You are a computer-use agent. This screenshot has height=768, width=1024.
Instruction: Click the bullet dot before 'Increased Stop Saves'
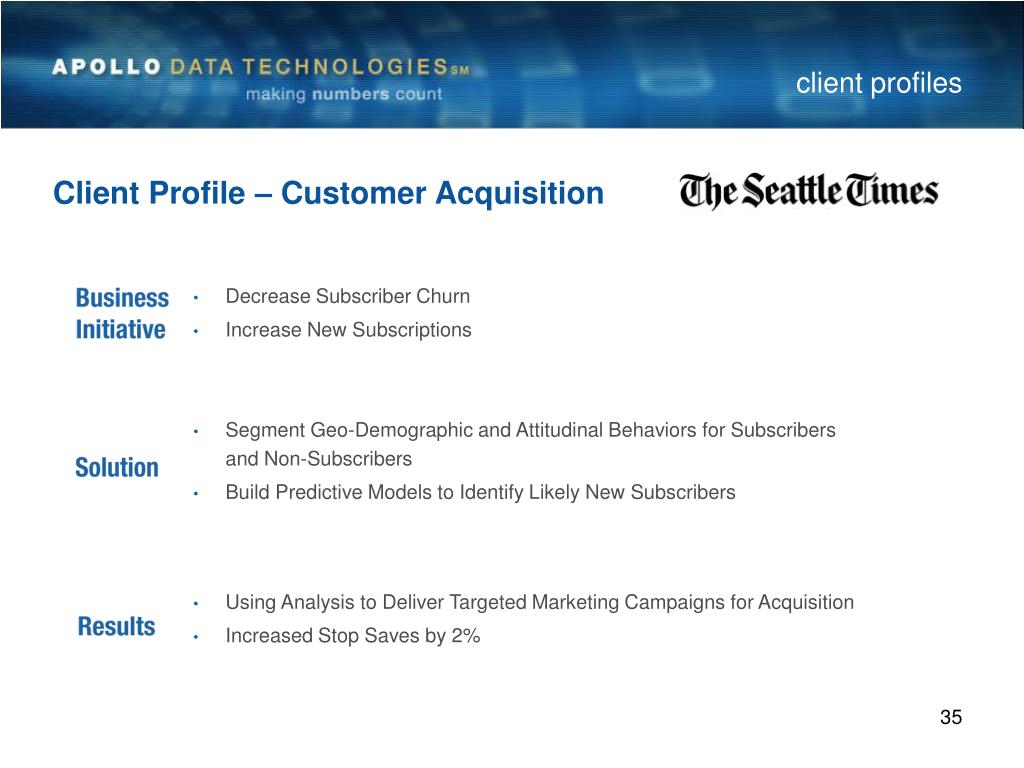point(195,637)
